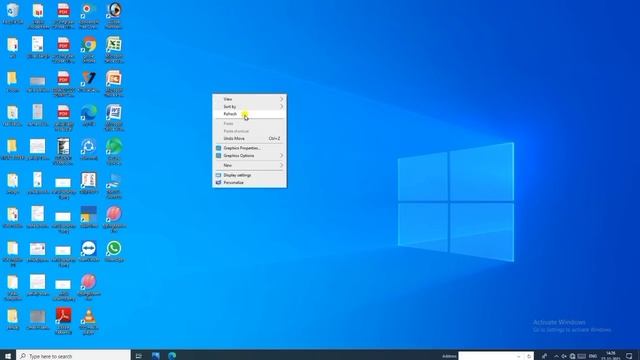640x360 pixels.
Task: Choose Undo Move in the context menu
Action: [249, 139]
